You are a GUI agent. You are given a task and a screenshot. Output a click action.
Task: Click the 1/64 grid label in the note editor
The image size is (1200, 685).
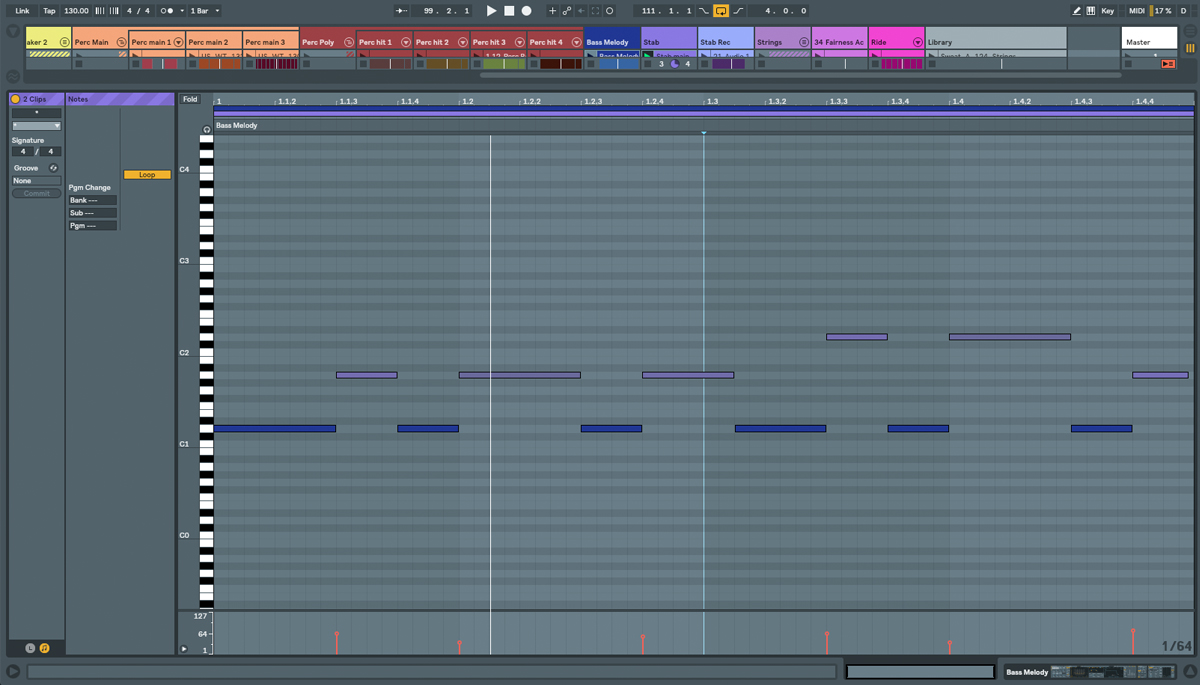click(x=1176, y=646)
